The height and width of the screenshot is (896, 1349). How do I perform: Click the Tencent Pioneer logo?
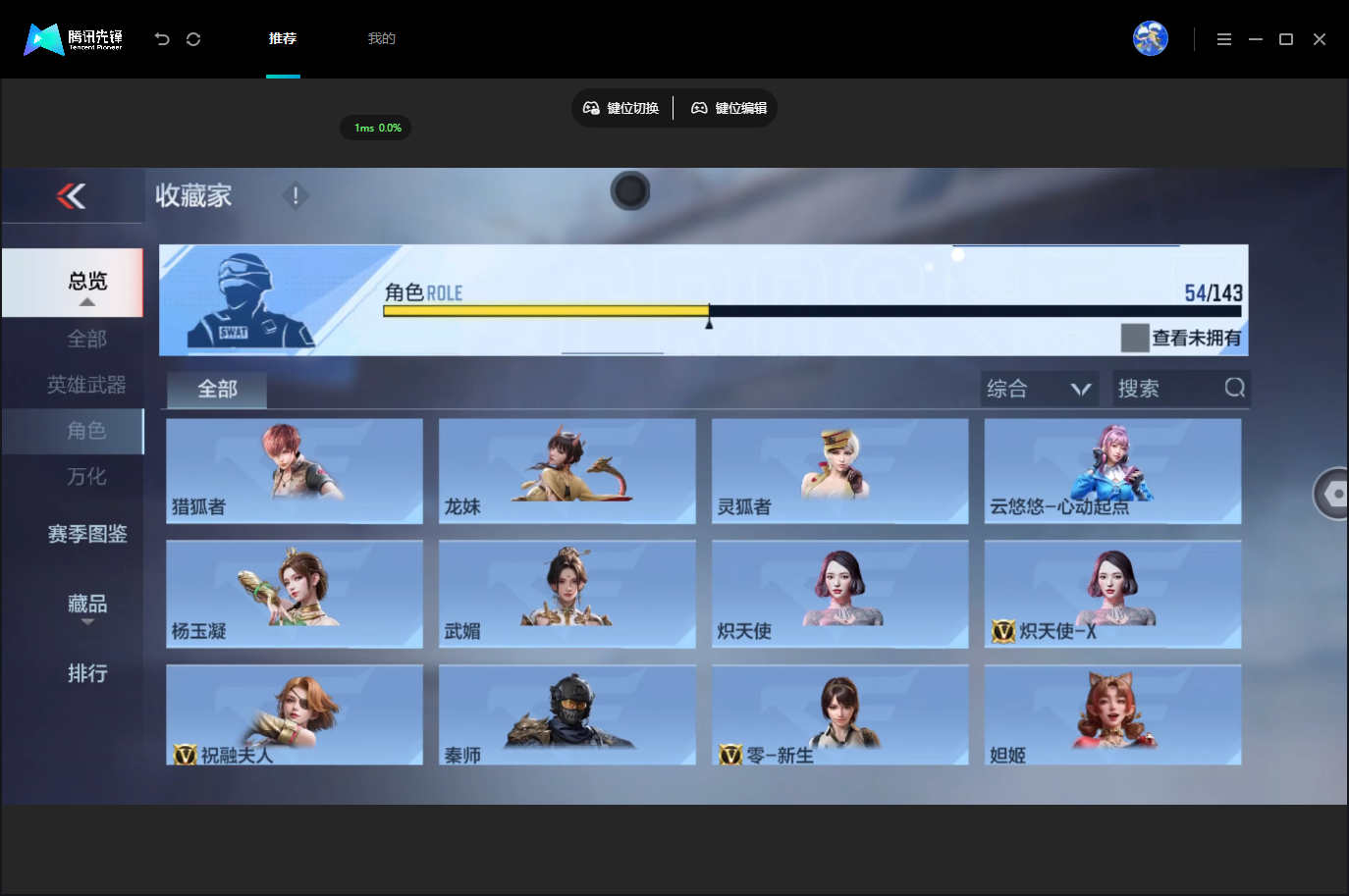(74, 39)
